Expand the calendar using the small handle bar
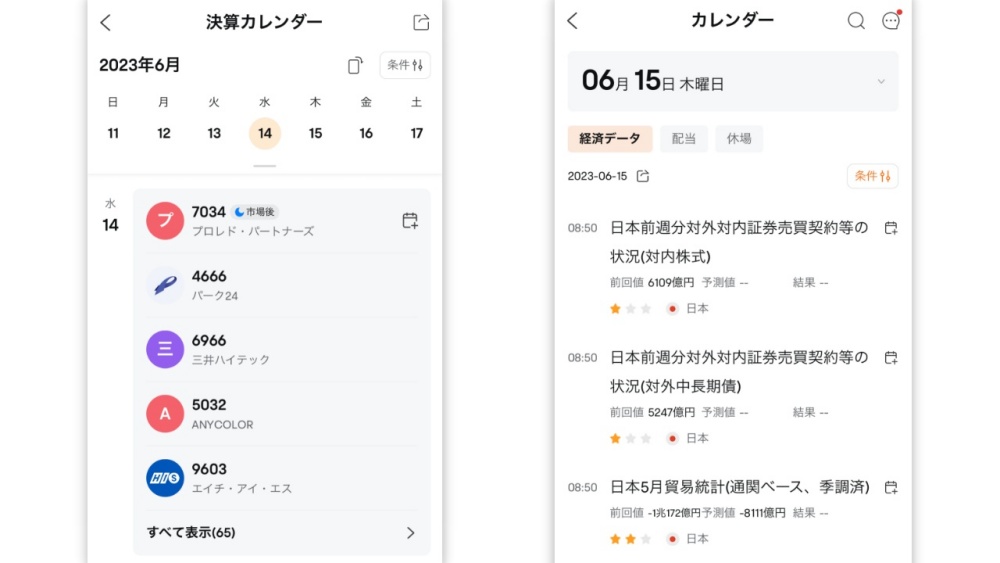Image resolution: width=1000 pixels, height=563 pixels. click(265, 166)
